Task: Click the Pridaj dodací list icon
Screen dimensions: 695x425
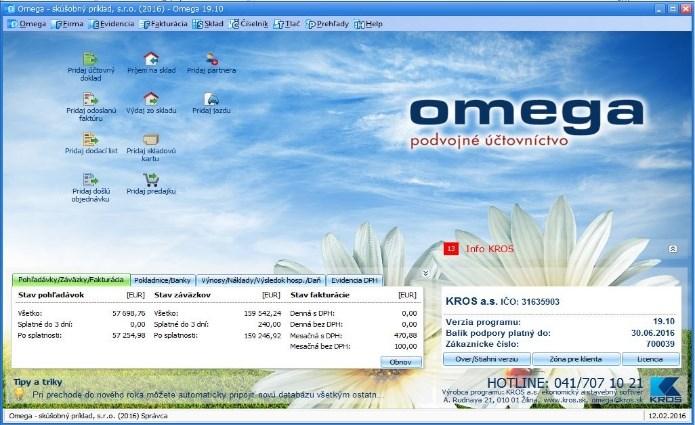Action: coord(90,139)
